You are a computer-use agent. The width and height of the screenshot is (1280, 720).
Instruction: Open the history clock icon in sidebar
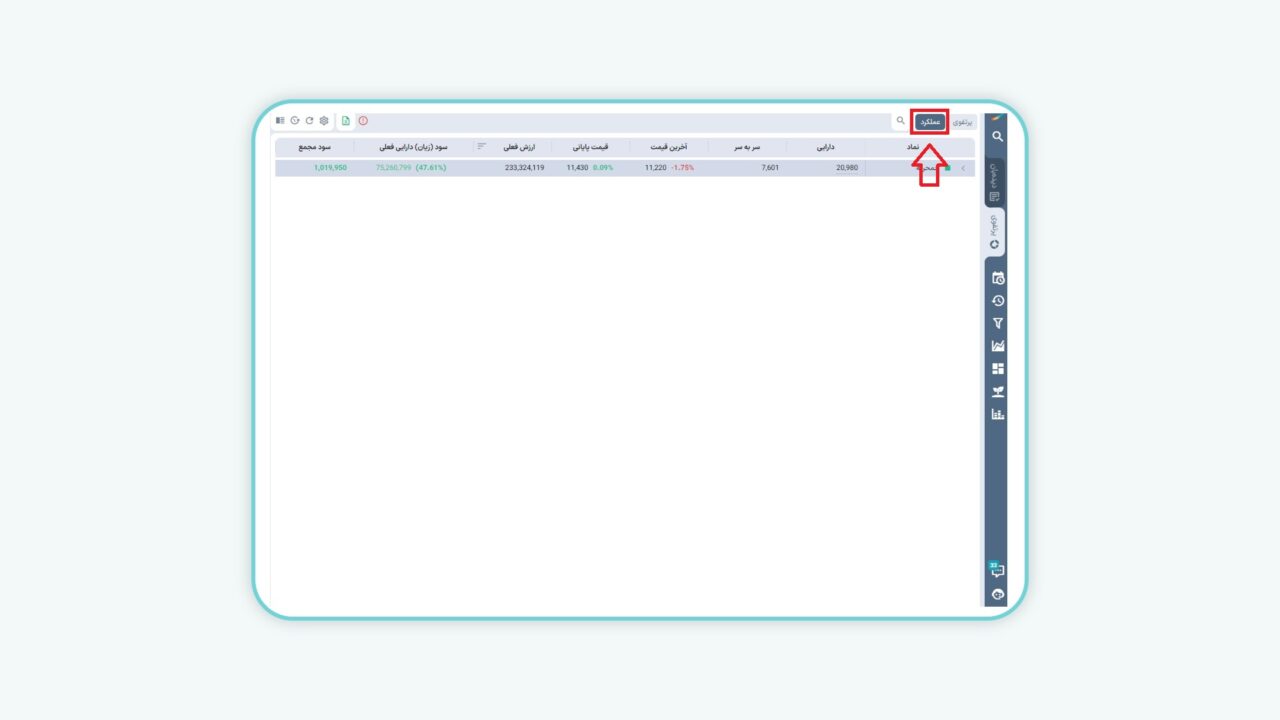997,301
